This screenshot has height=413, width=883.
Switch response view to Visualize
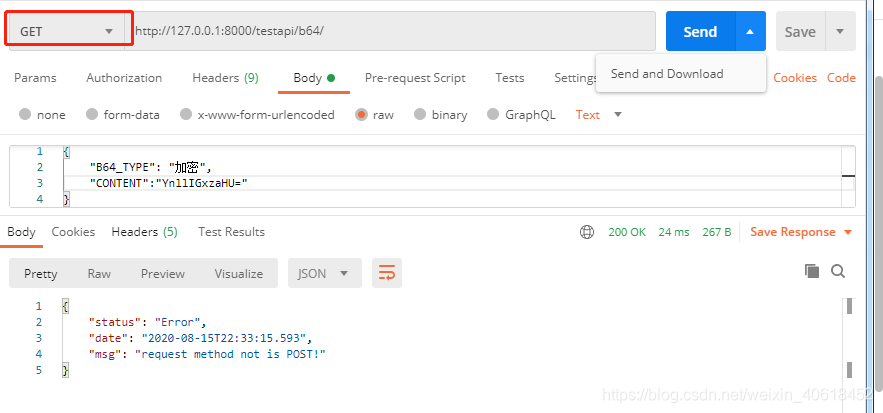[x=239, y=274]
